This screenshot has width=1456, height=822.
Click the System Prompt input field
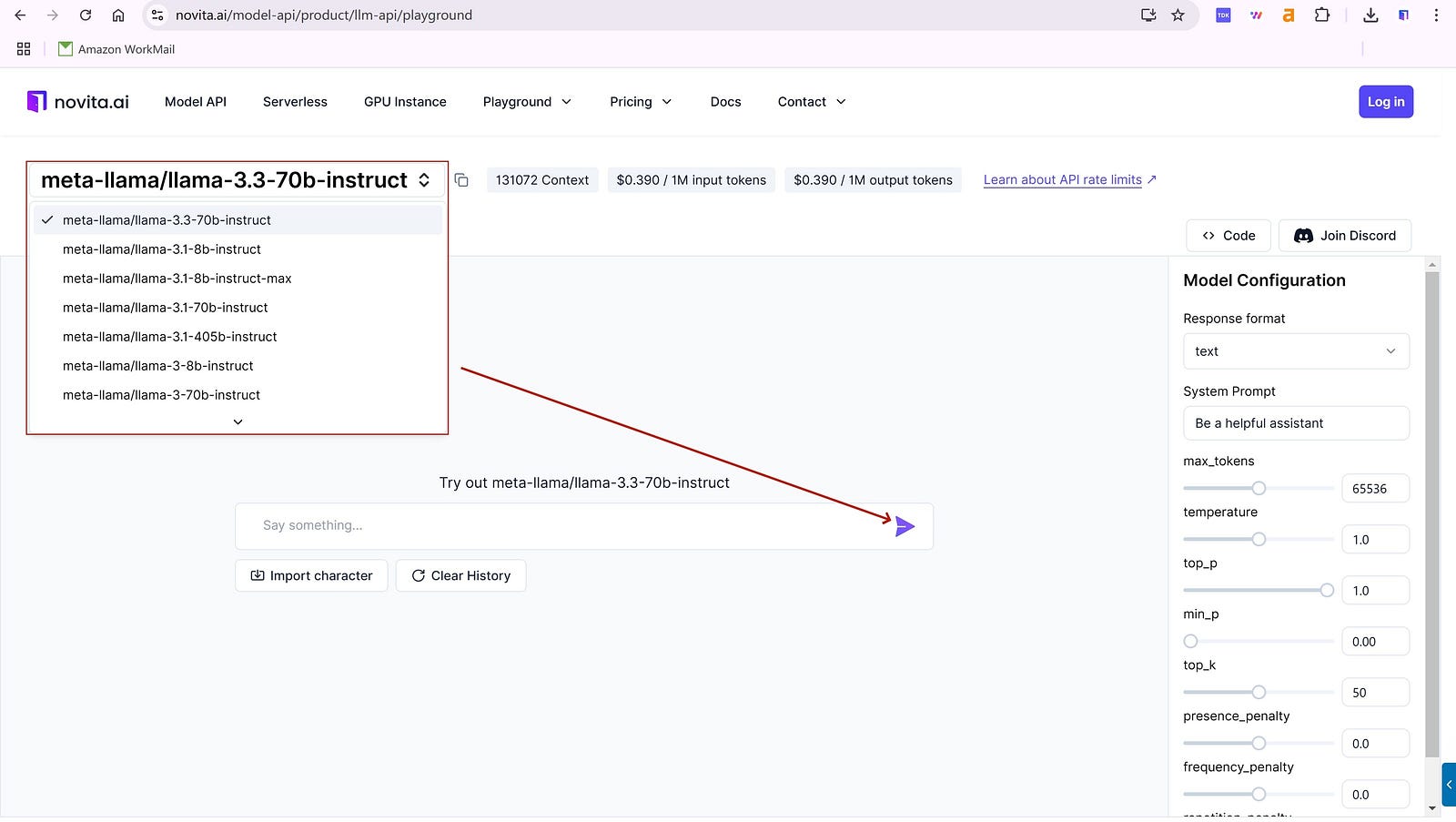pos(1296,423)
